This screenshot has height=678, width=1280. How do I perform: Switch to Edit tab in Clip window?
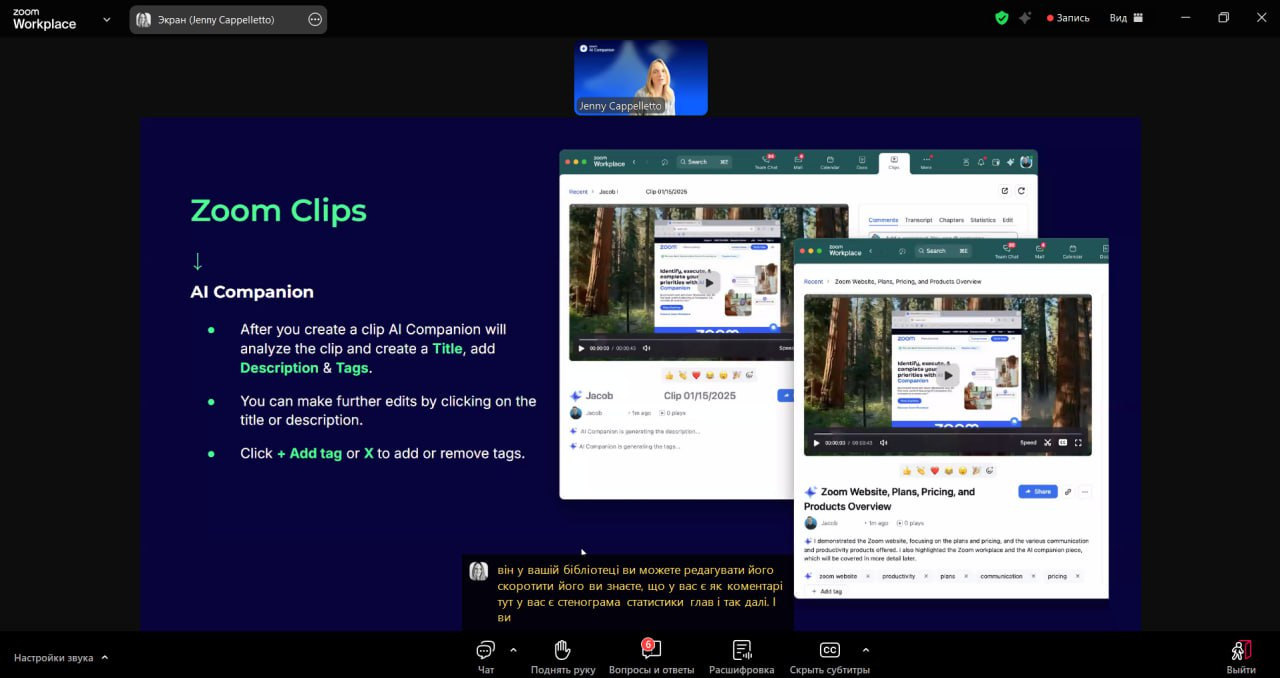click(1007, 220)
